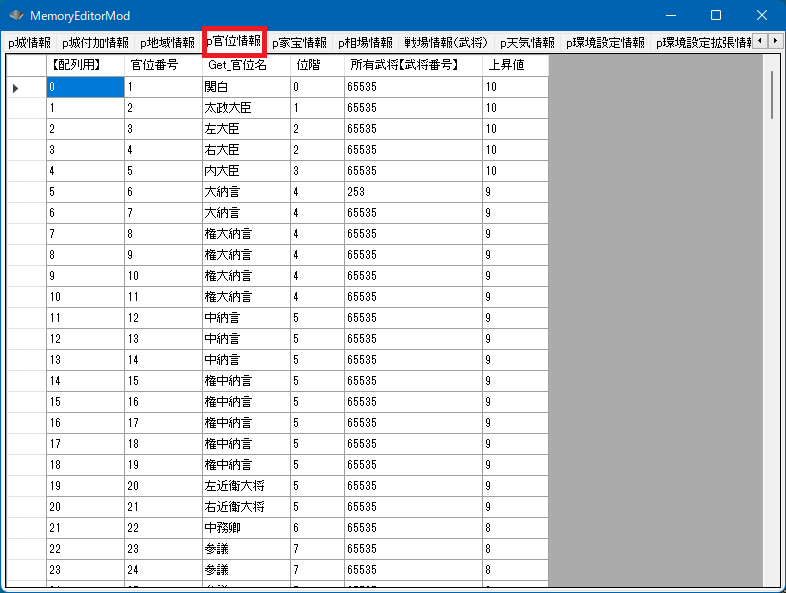
Task: Switch to the p地域情報 tab
Action: click(167, 43)
